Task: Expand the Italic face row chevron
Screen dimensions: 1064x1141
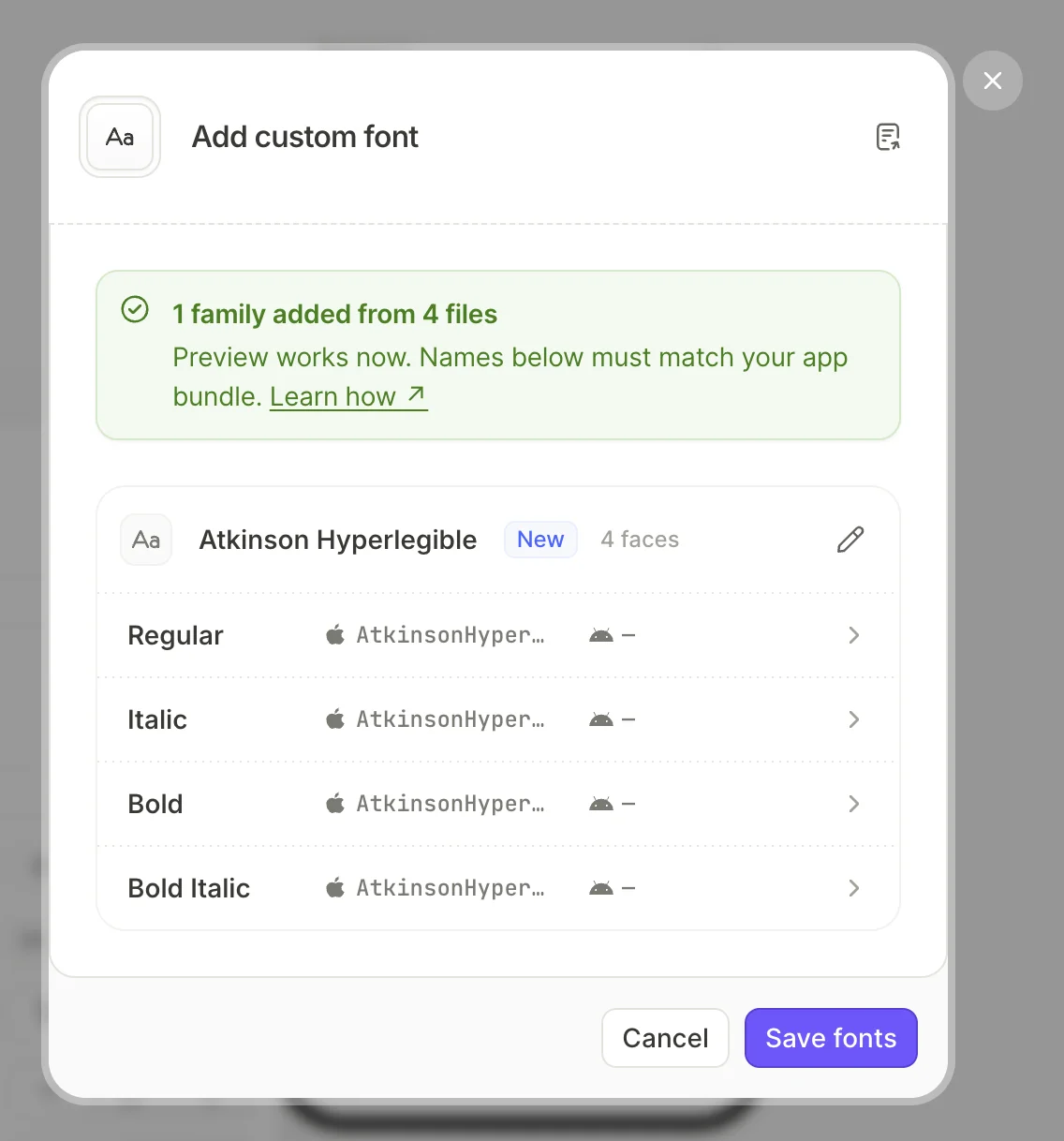Action: (x=853, y=719)
